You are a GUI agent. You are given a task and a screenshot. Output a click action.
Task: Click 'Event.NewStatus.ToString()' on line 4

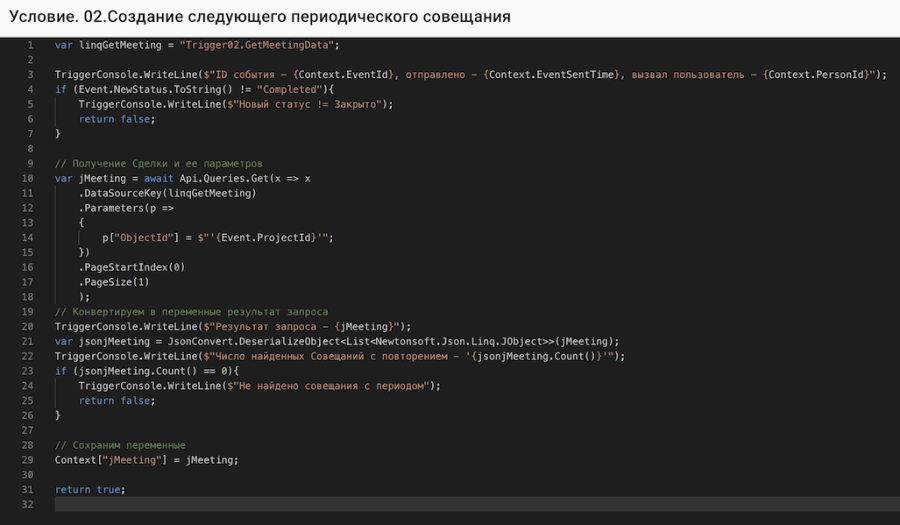pyautogui.click(x=156, y=90)
